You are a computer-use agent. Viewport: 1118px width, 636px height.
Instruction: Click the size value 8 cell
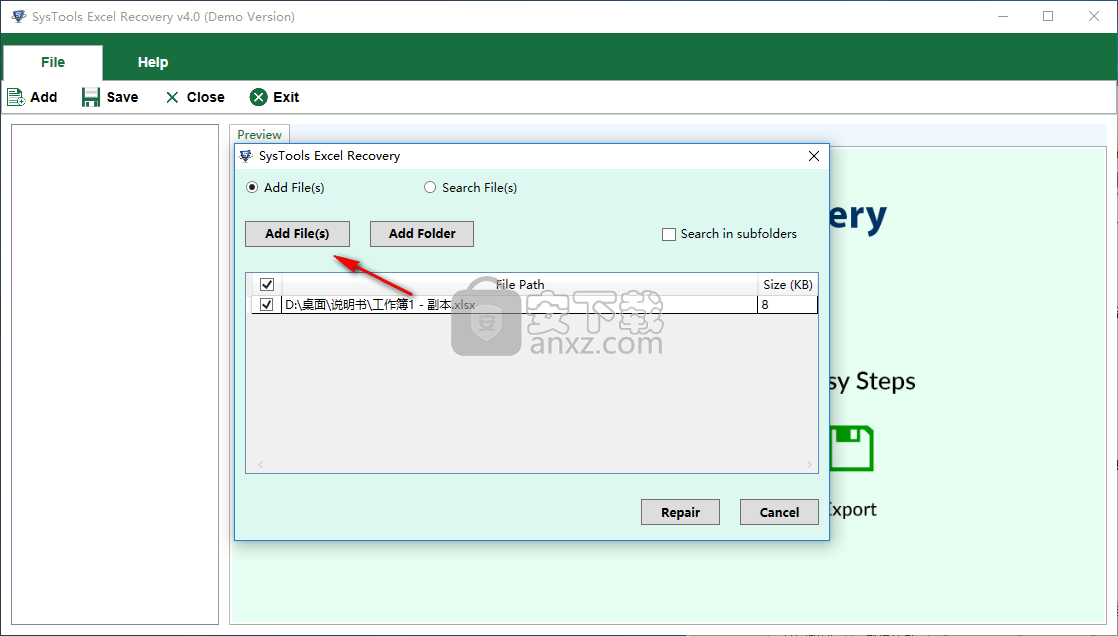click(x=788, y=304)
